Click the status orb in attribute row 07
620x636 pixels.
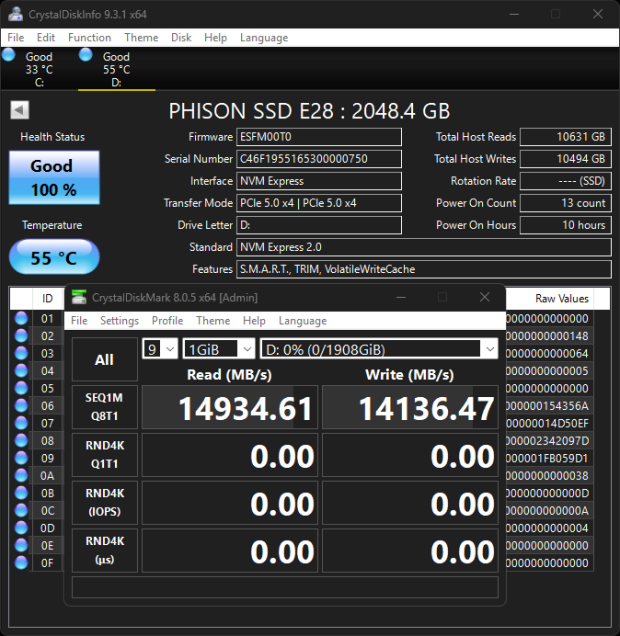pyautogui.click(x=21, y=423)
